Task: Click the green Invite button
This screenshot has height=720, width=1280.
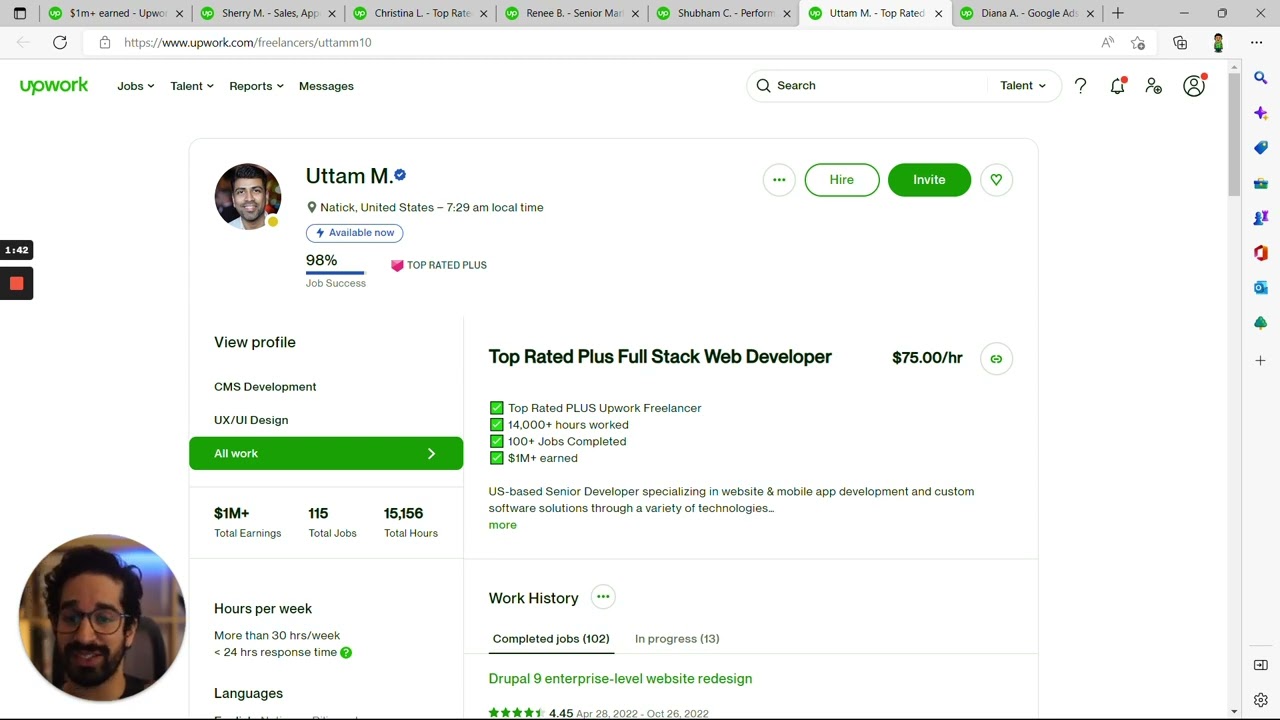Action: tap(928, 180)
